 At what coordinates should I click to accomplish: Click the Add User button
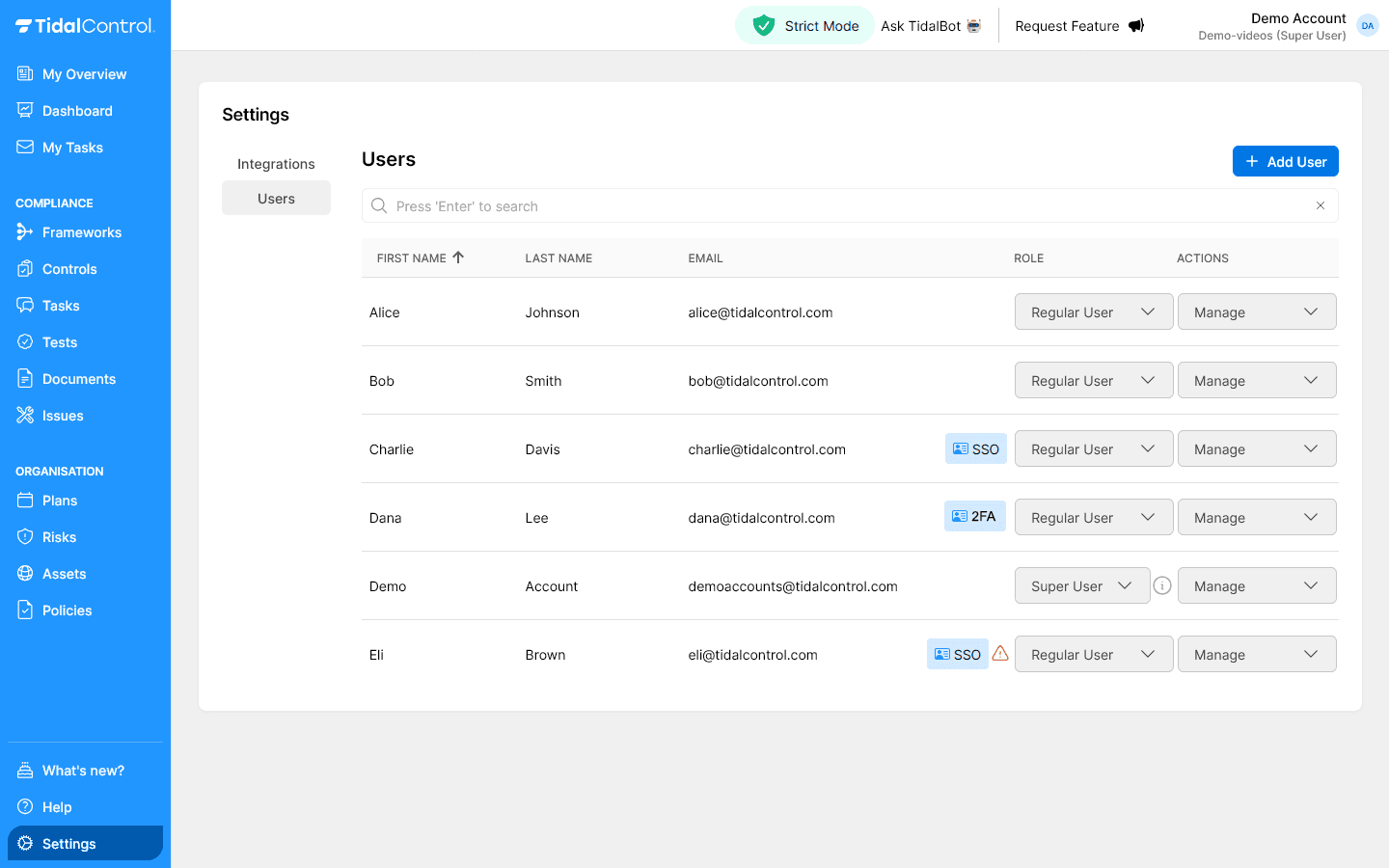[1285, 161]
